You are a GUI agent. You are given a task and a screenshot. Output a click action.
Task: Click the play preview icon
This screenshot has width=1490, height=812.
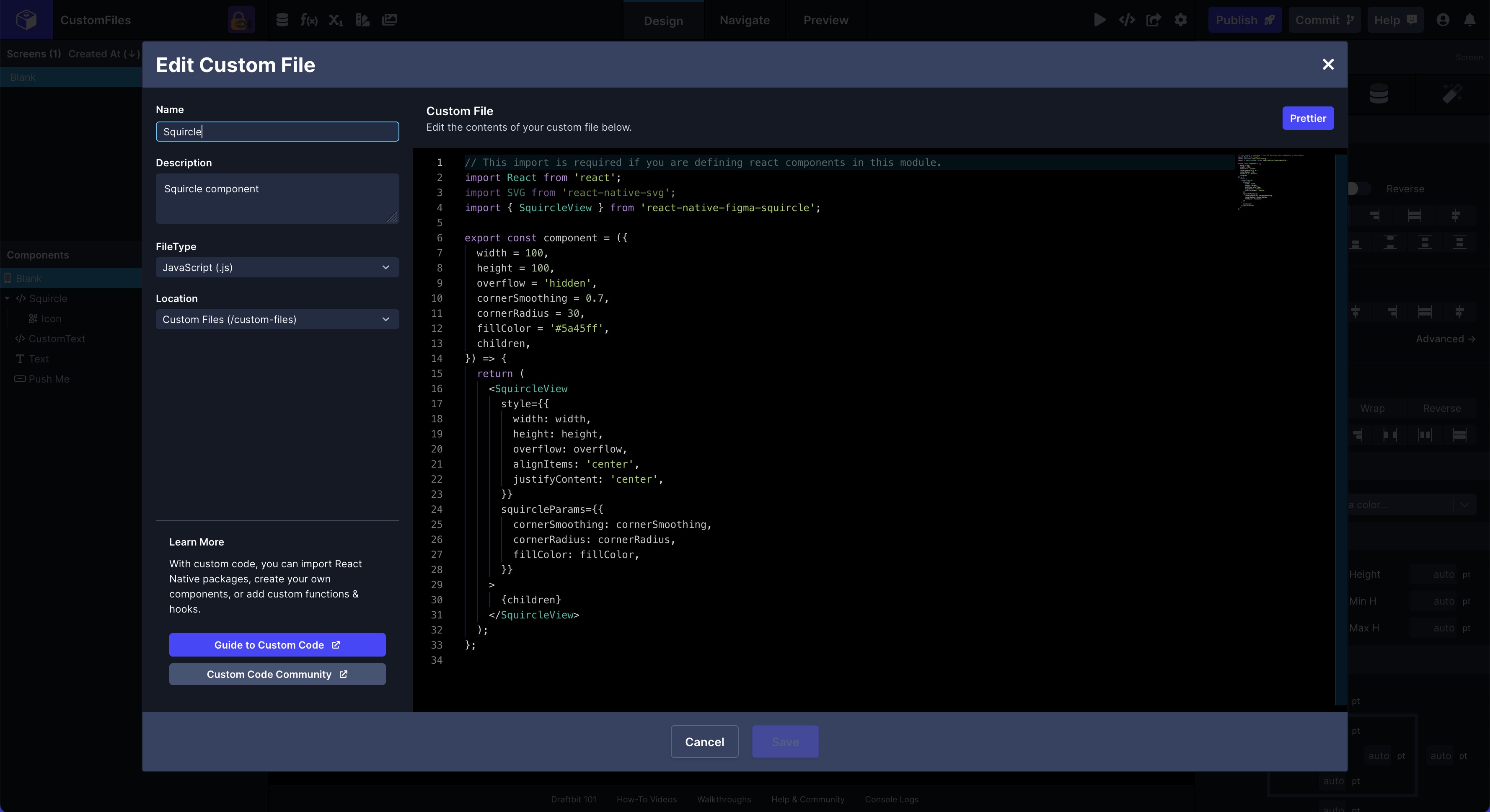pyautogui.click(x=1099, y=20)
